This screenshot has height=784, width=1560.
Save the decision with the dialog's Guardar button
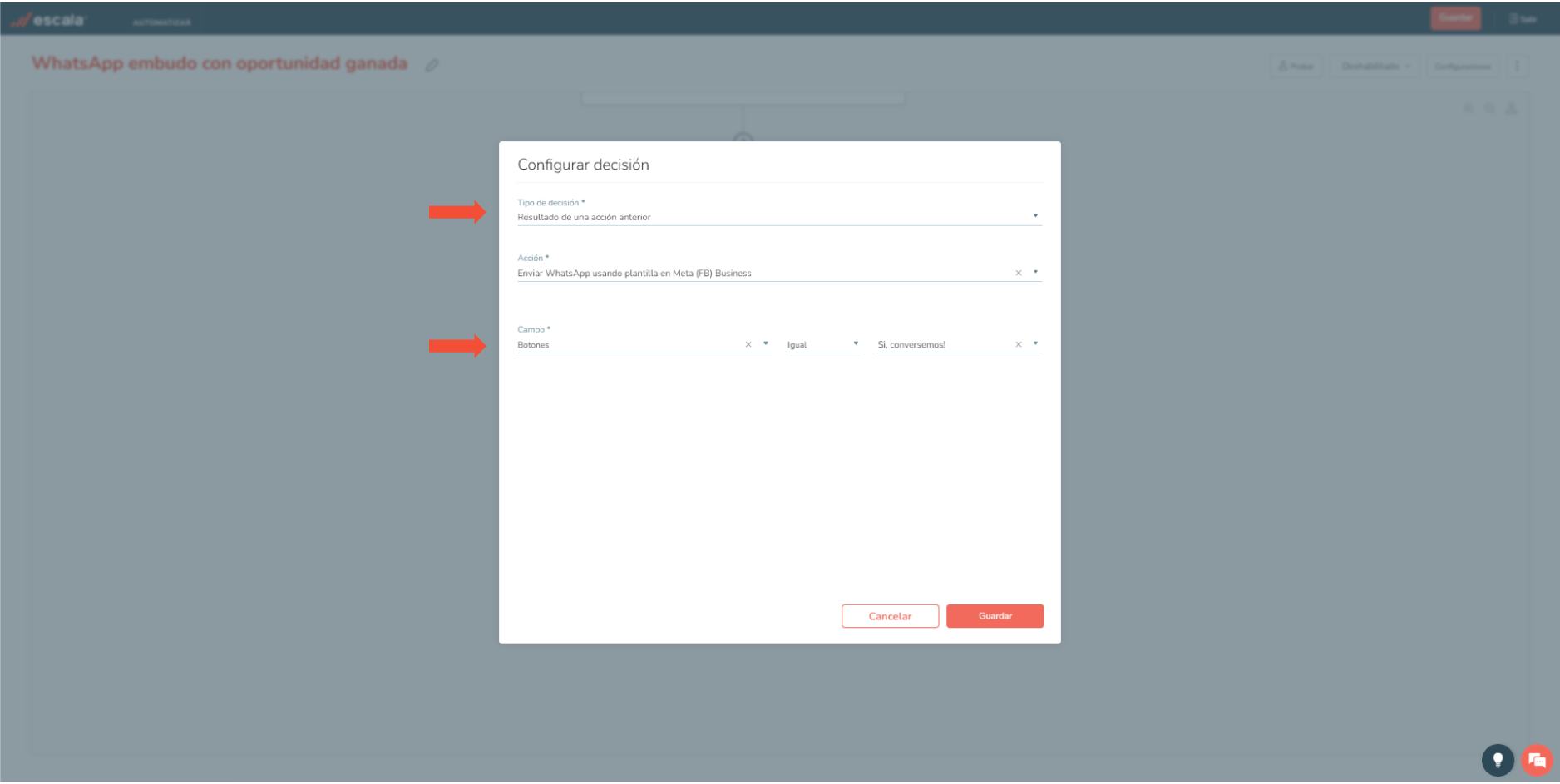995,616
